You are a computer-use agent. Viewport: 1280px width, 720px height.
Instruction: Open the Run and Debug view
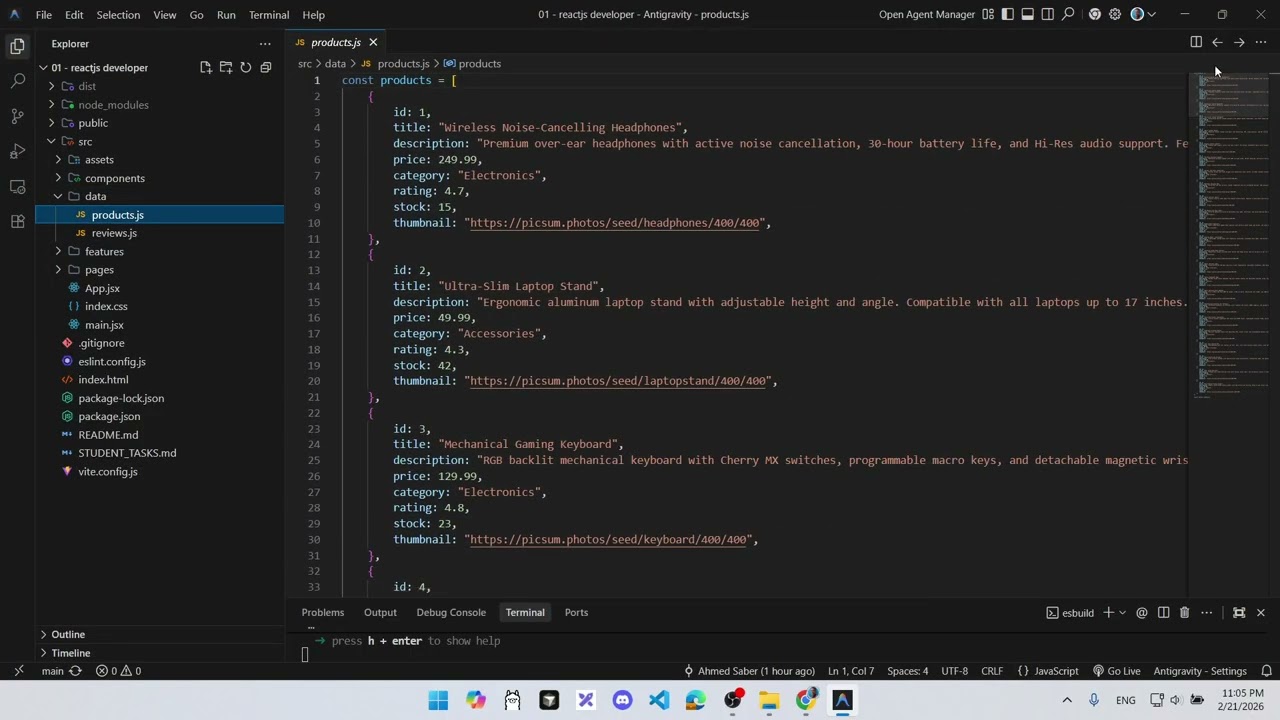[x=17, y=151]
